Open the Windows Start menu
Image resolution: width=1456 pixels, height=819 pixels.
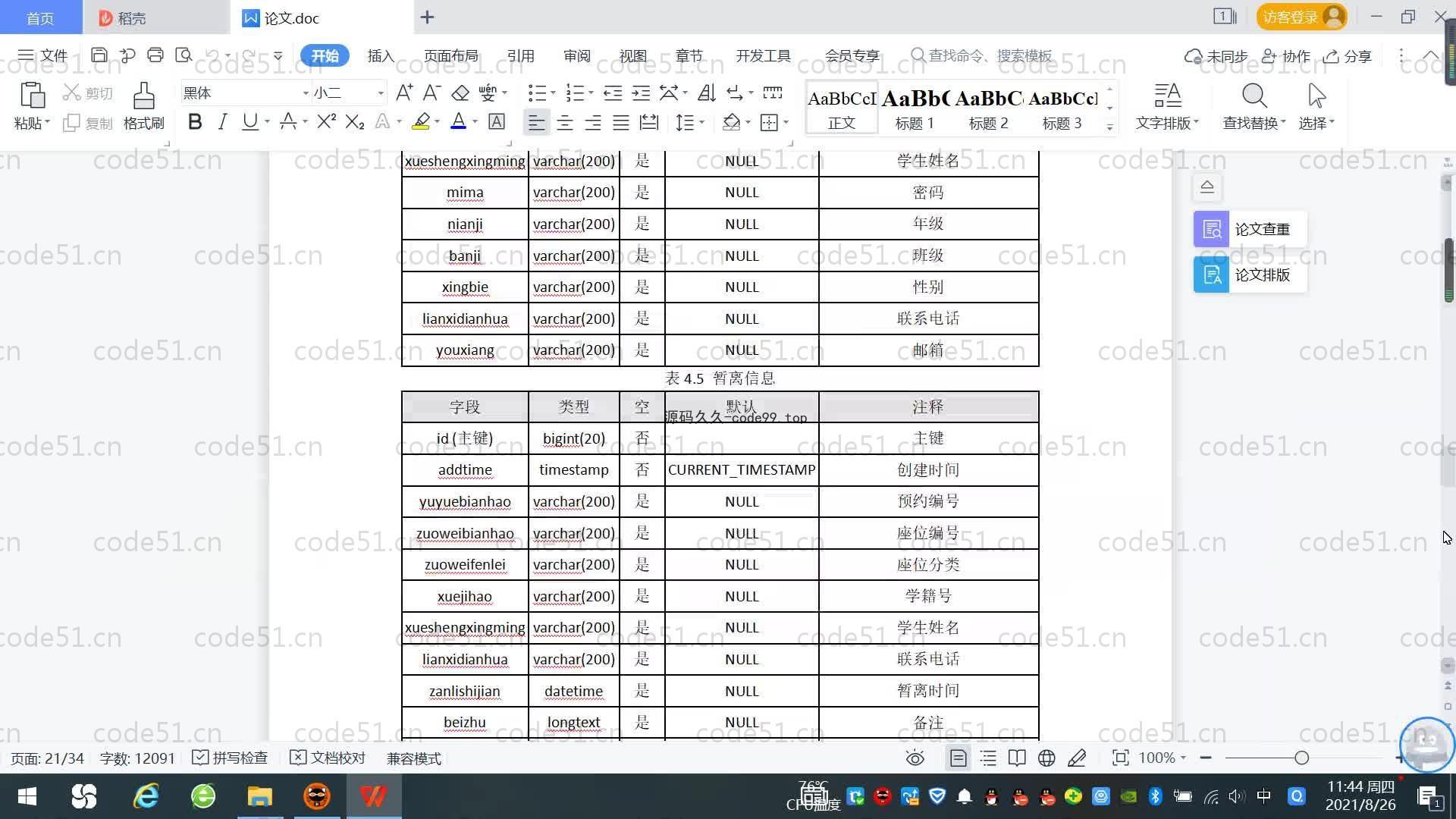27,796
